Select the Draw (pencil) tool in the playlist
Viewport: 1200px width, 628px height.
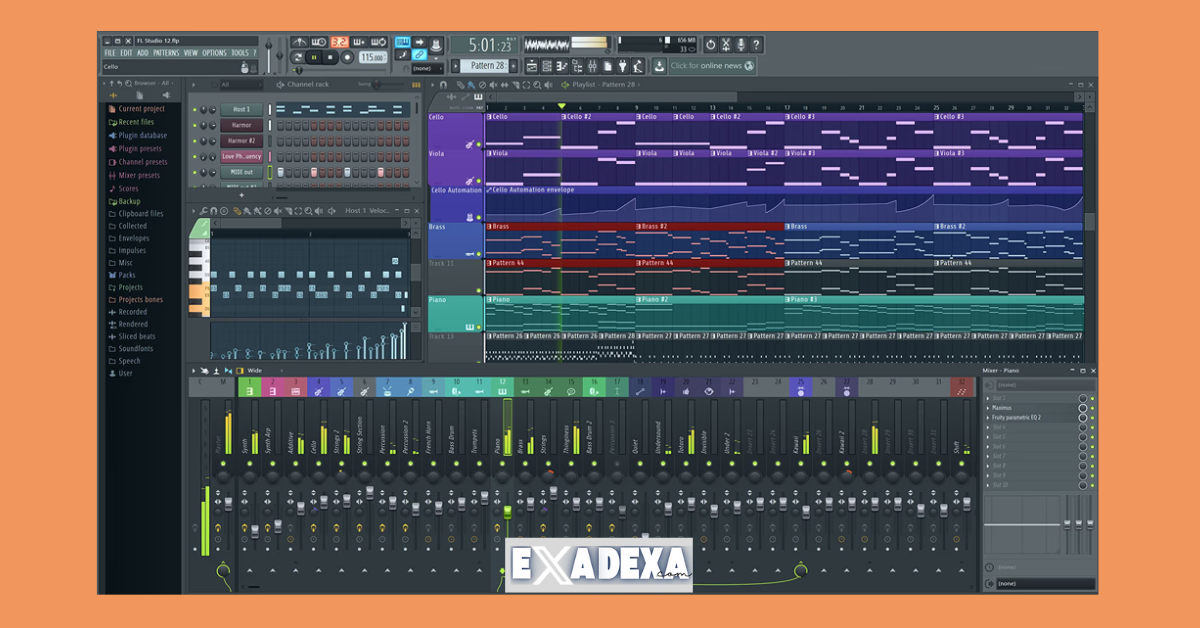pos(459,85)
